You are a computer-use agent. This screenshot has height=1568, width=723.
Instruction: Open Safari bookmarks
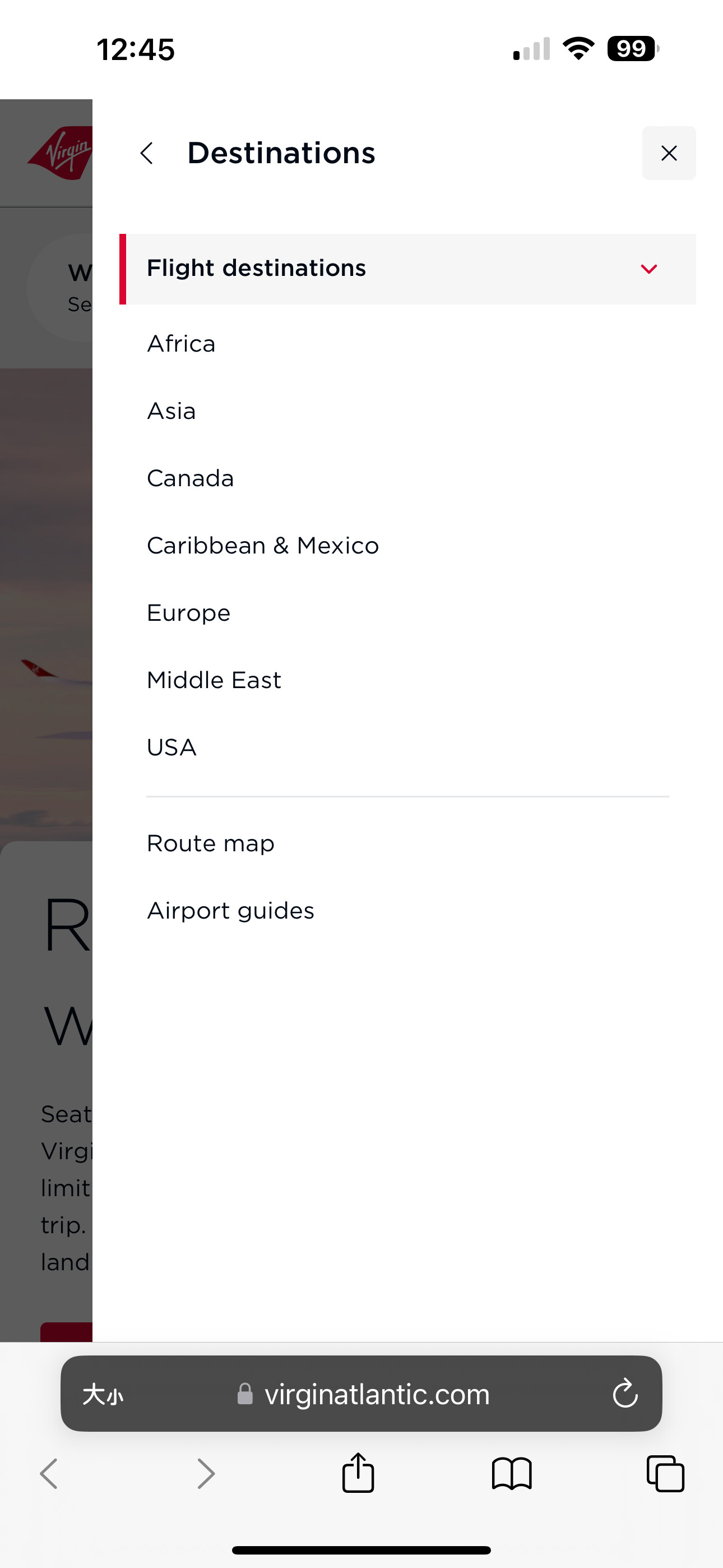click(512, 1474)
